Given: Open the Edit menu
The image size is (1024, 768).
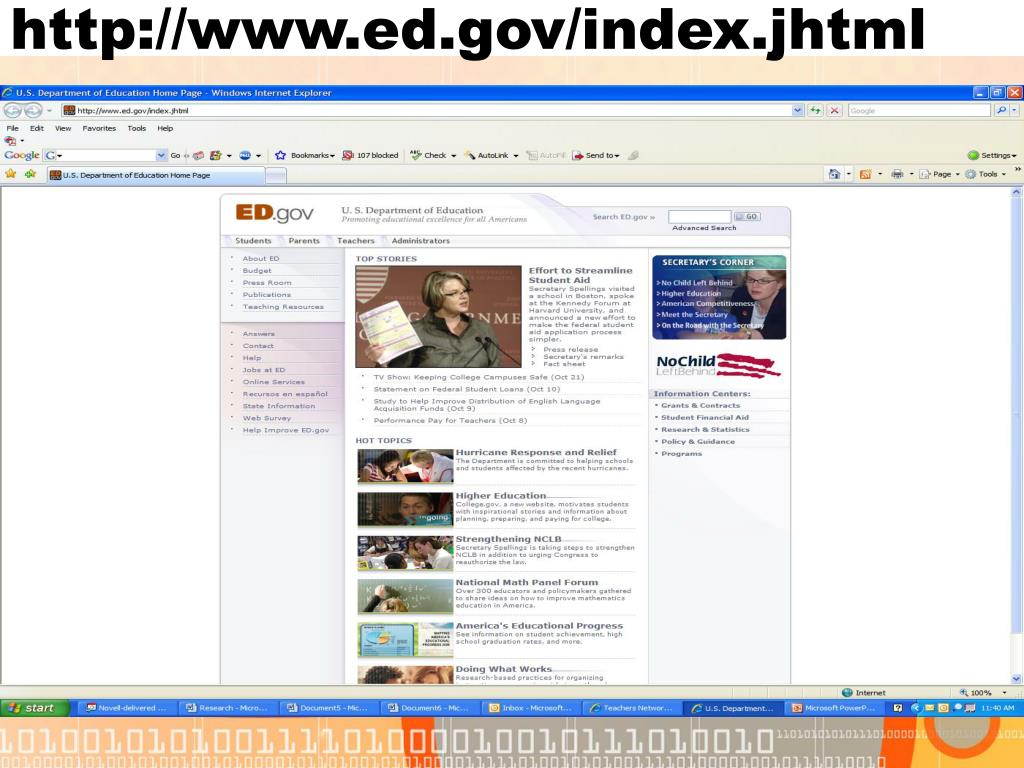Looking at the screenshot, I should click(x=37, y=128).
